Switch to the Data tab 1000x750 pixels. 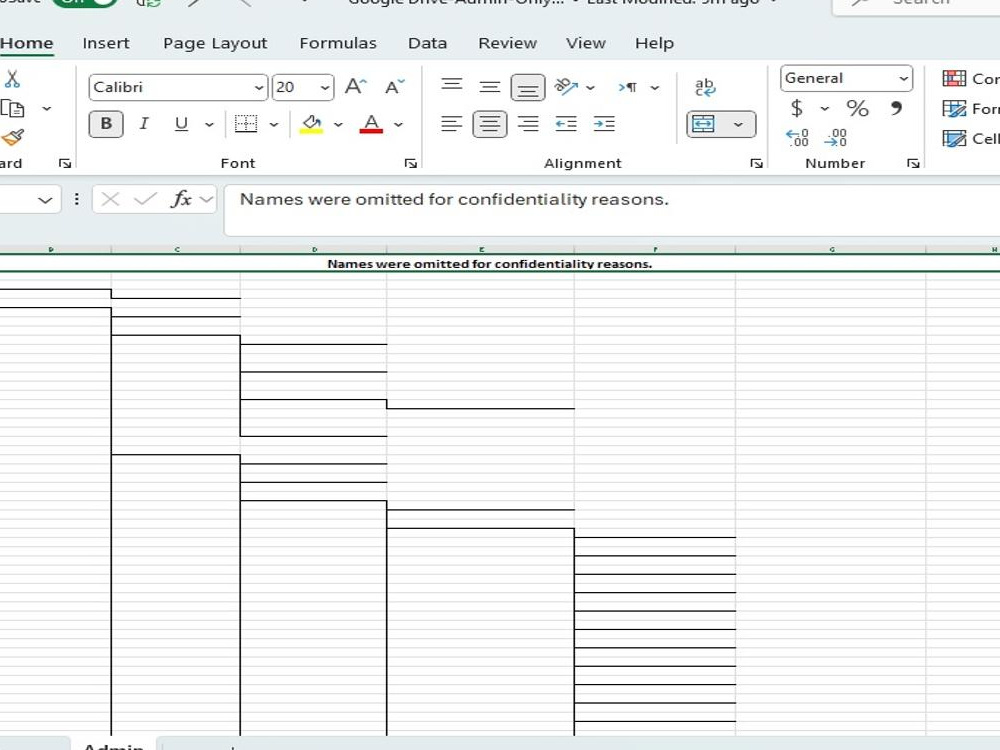(427, 43)
